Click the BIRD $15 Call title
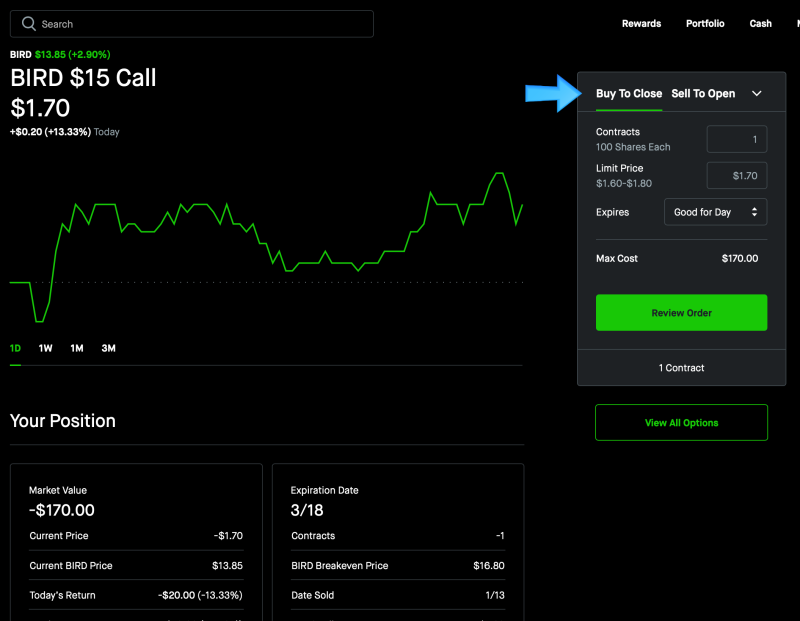 click(83, 78)
